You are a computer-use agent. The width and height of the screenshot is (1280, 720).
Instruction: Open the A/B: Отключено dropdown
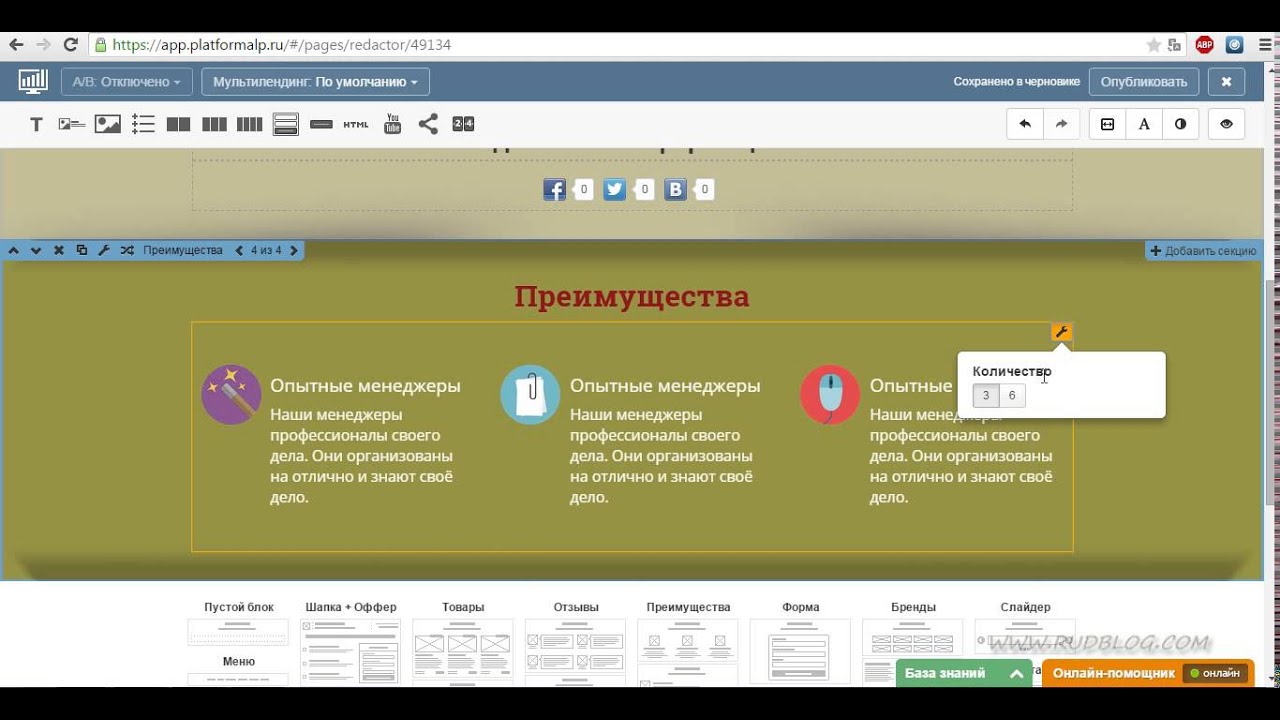click(x=127, y=82)
